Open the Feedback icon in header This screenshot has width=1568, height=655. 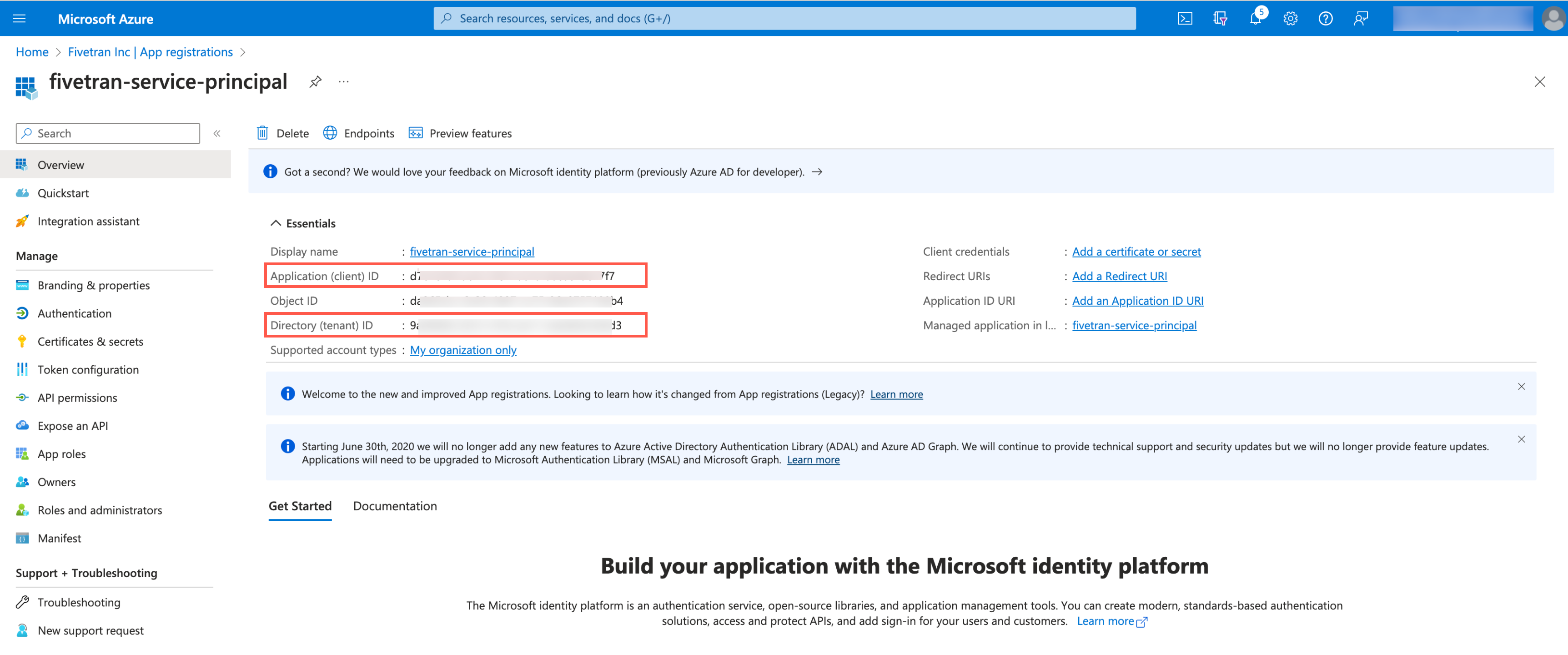(x=1361, y=18)
